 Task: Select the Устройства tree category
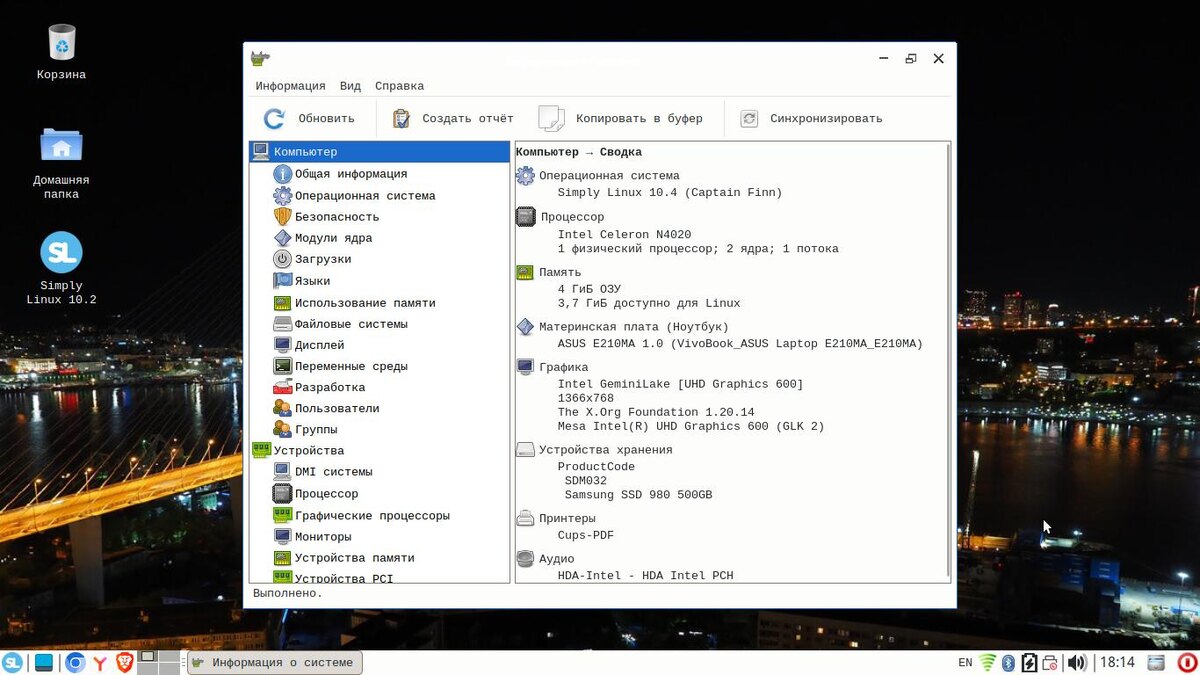pyautogui.click(x=379, y=451)
